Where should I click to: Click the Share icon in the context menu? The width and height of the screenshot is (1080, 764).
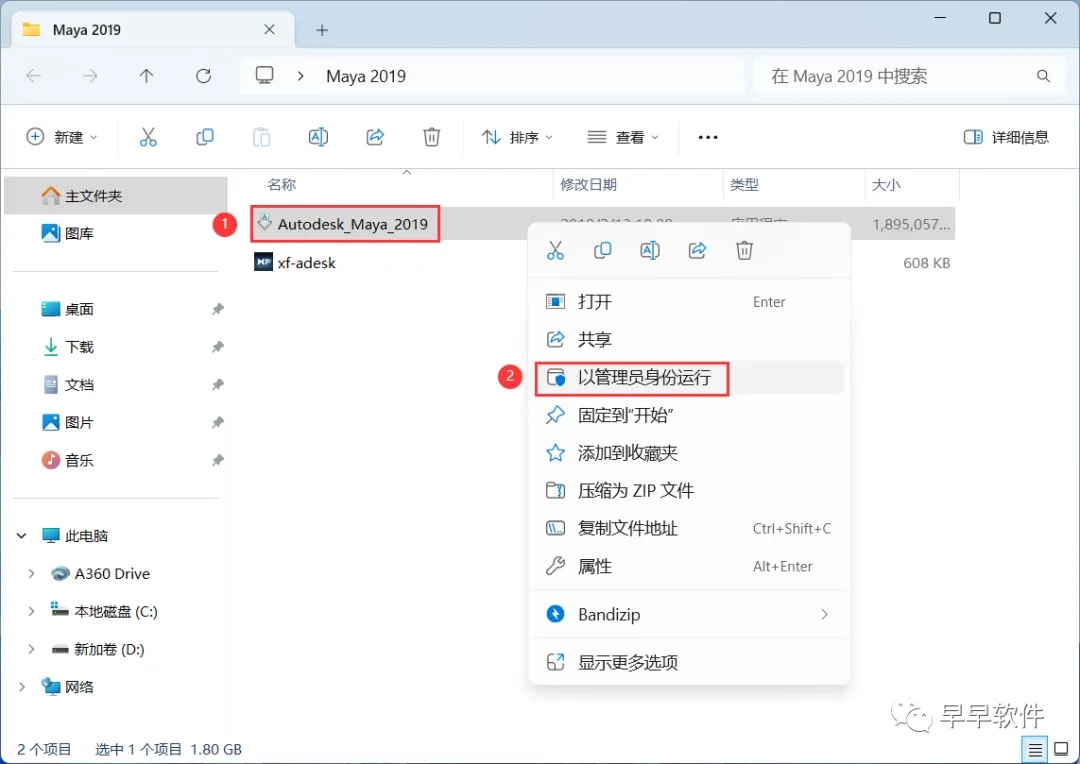[697, 250]
